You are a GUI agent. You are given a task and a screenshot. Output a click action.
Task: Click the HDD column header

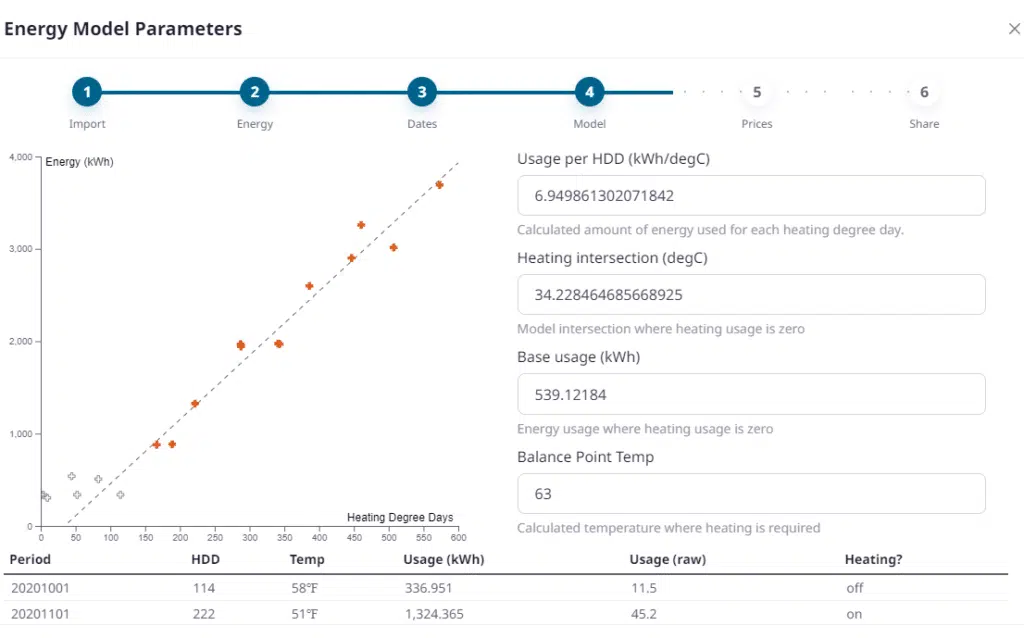click(x=205, y=560)
